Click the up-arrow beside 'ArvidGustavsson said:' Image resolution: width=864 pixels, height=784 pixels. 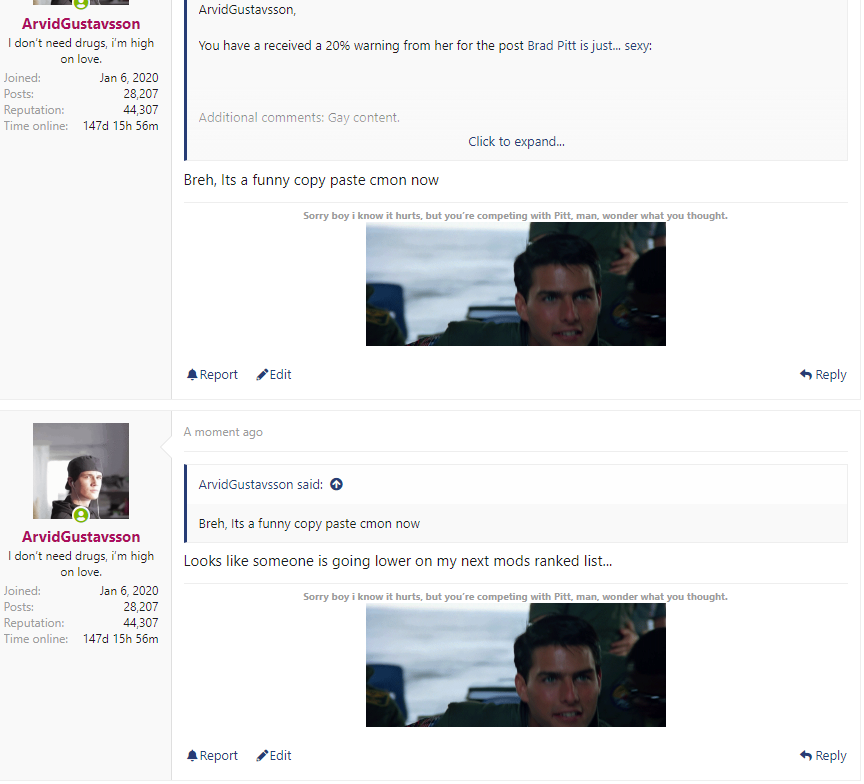(x=336, y=485)
